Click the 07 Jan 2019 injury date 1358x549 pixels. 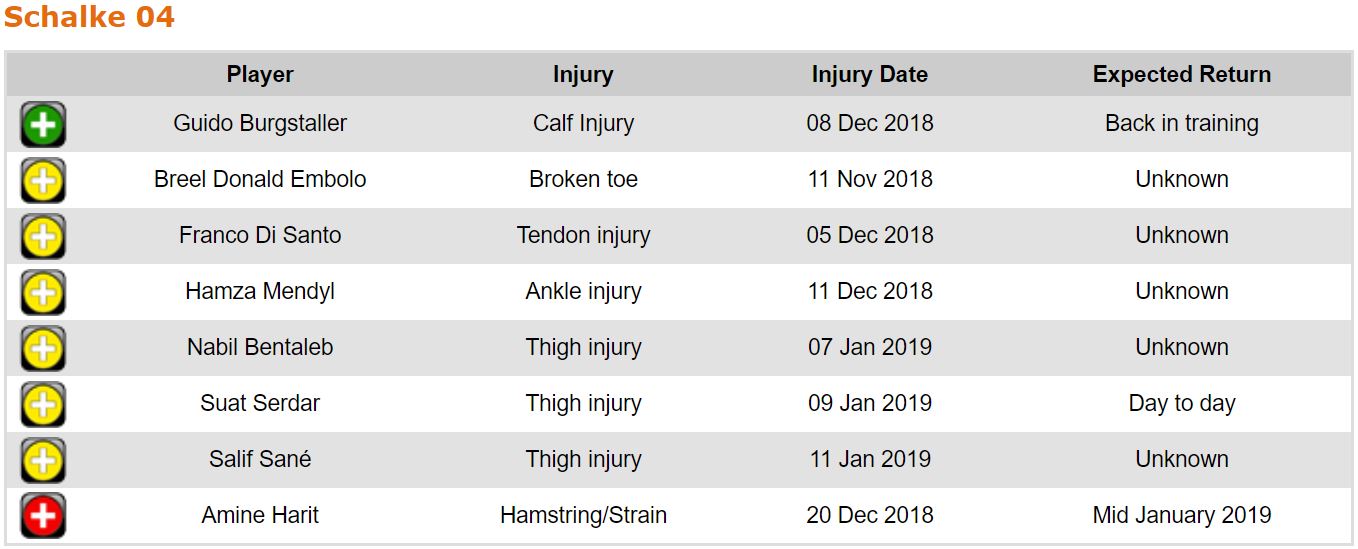click(x=869, y=348)
